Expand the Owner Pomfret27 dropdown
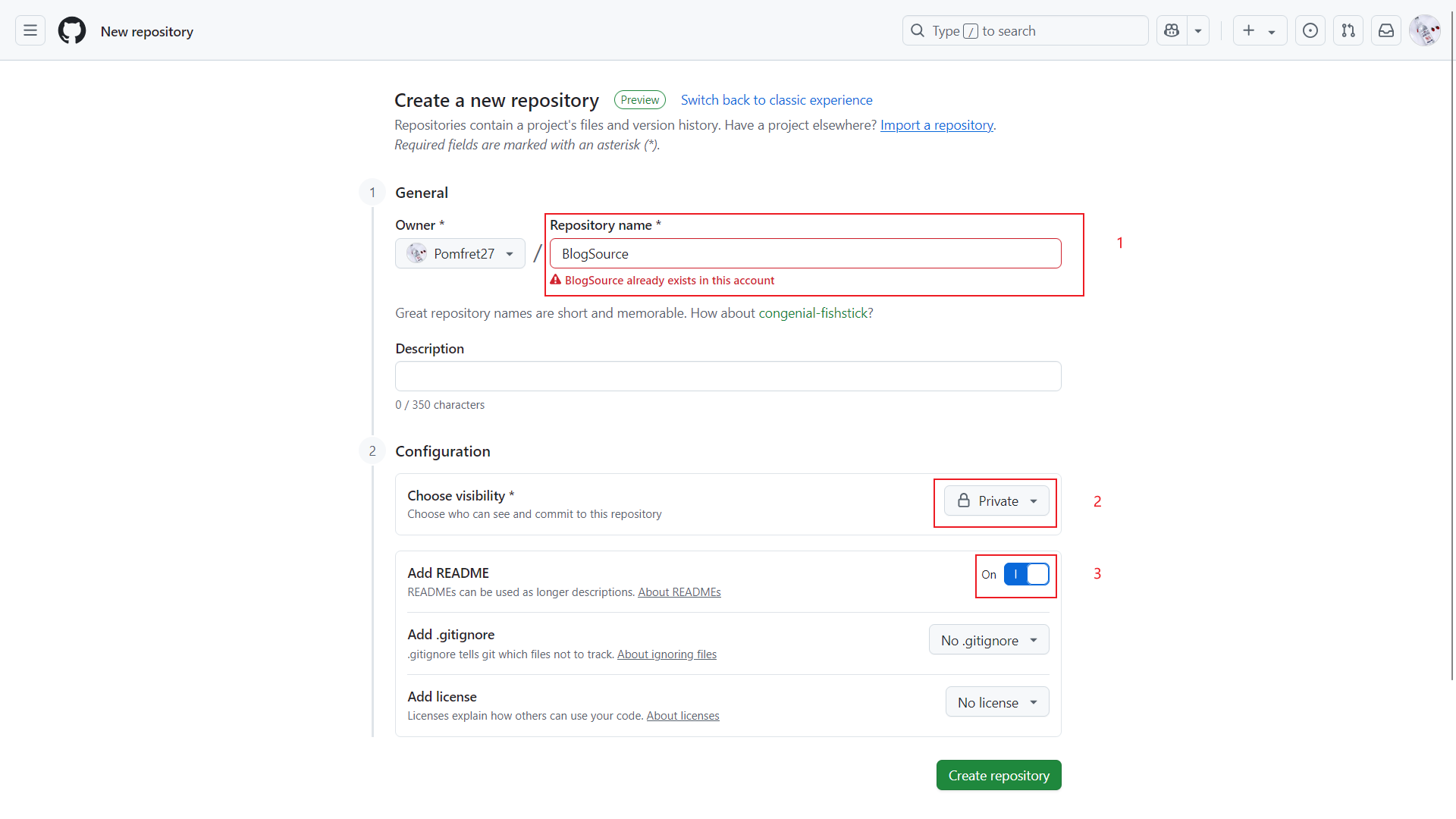The width and height of the screenshot is (1456, 819). (x=460, y=253)
